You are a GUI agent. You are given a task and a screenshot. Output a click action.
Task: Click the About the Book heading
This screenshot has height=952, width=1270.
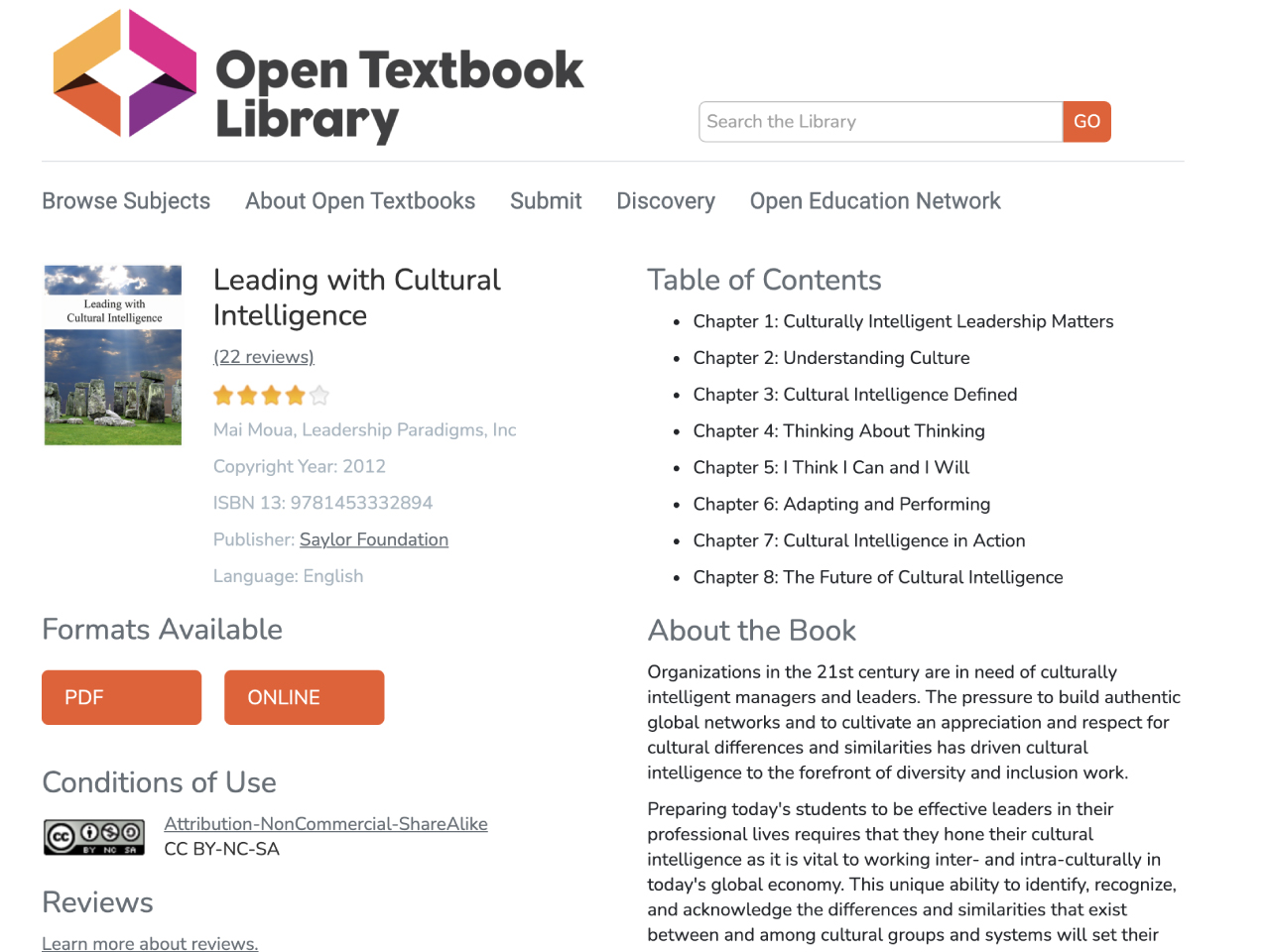(x=751, y=631)
